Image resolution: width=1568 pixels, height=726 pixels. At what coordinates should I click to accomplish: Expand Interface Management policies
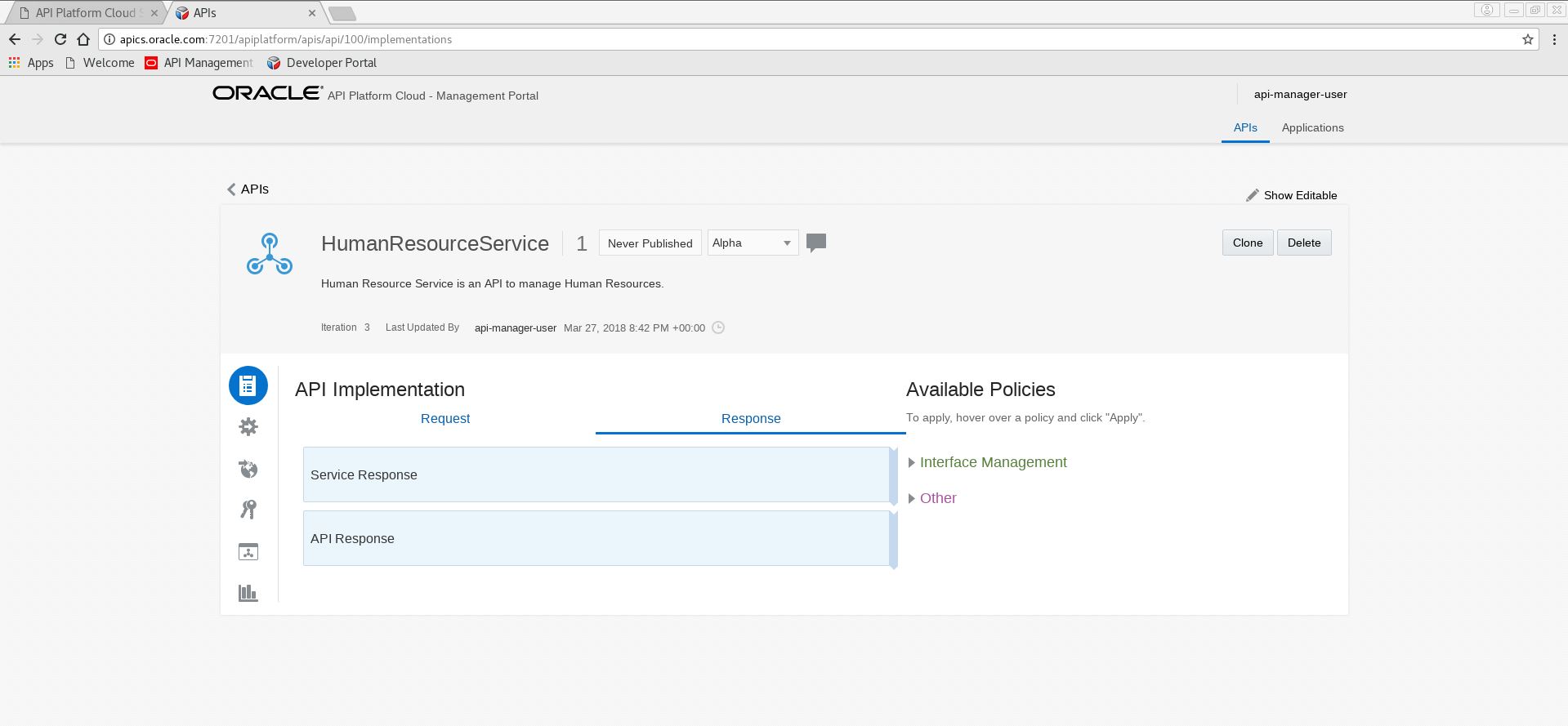(x=993, y=462)
